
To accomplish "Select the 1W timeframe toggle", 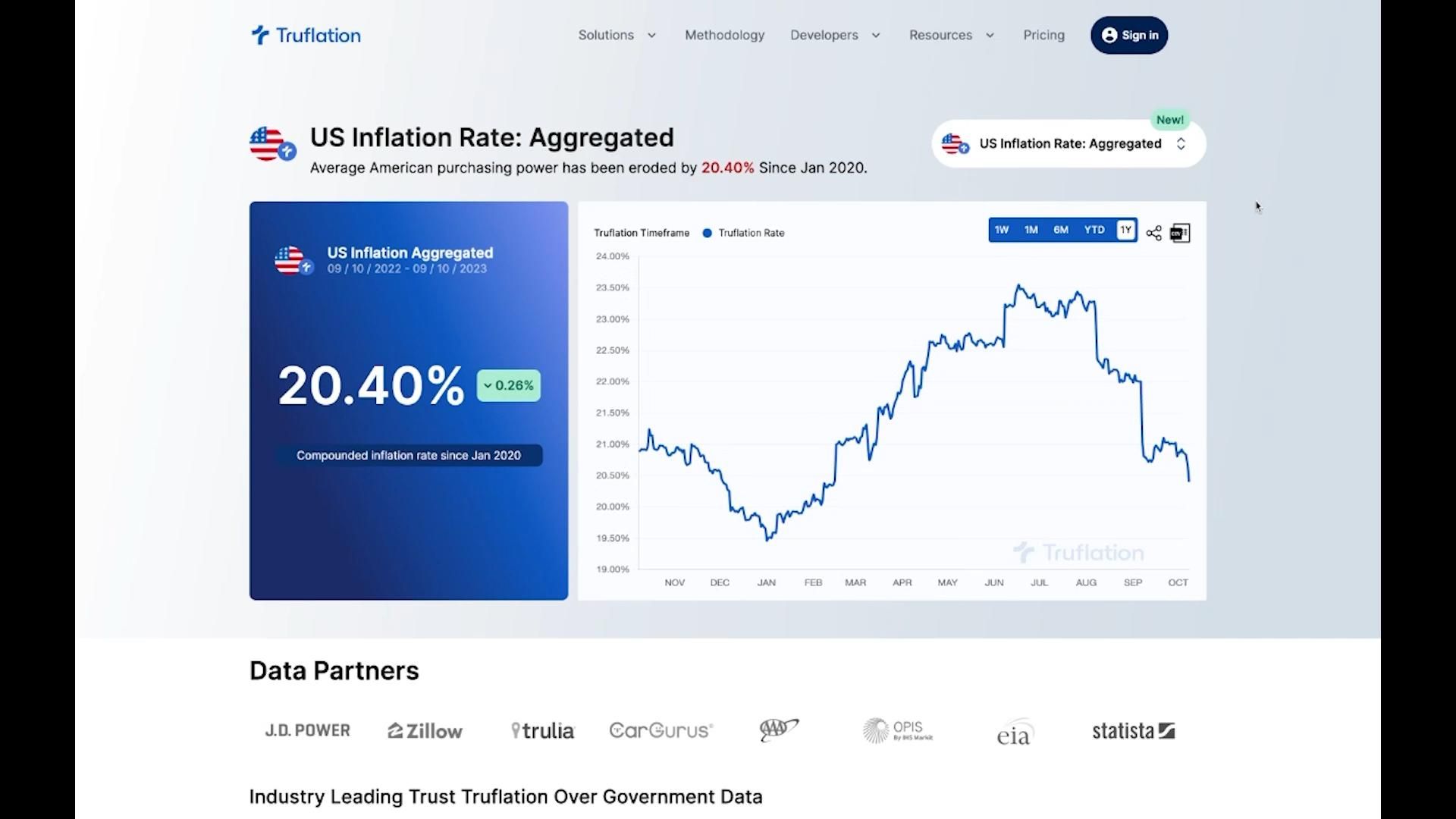I will point(1003,229).
